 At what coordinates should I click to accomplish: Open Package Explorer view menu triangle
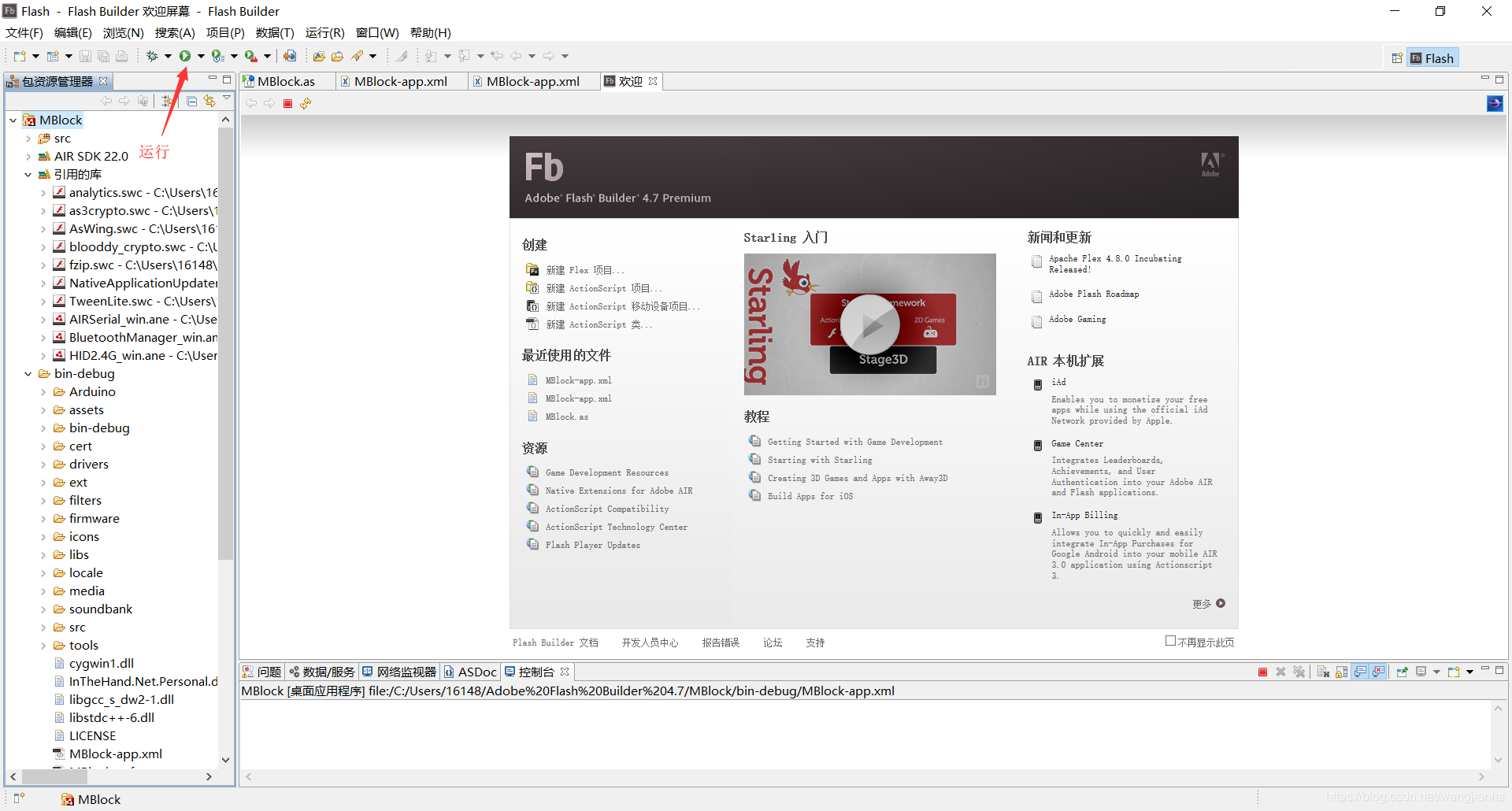coord(227,98)
